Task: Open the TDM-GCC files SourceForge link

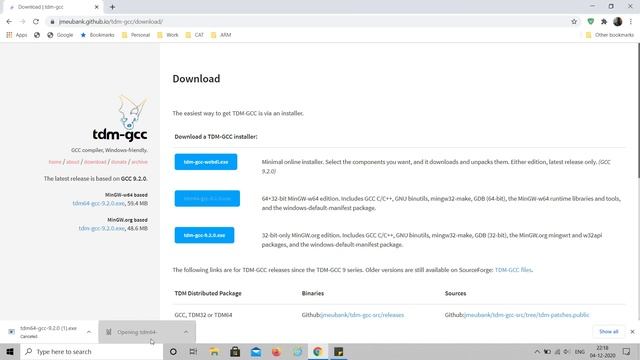Action: coord(513,270)
